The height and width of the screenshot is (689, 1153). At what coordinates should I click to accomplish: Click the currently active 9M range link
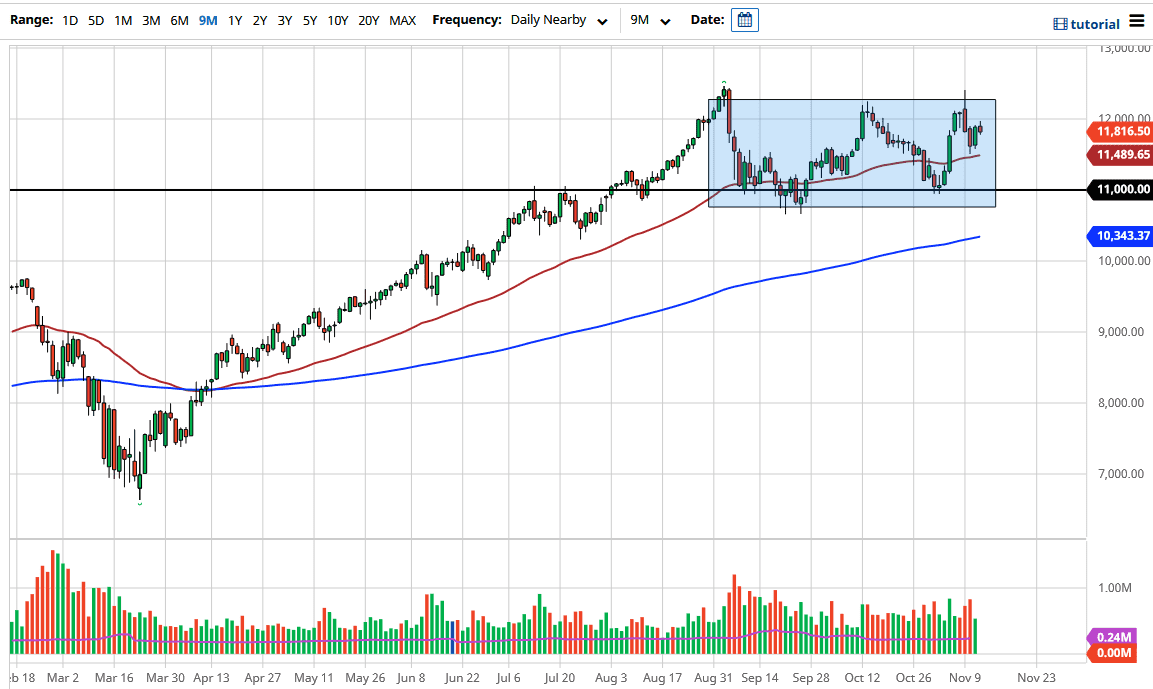(208, 20)
